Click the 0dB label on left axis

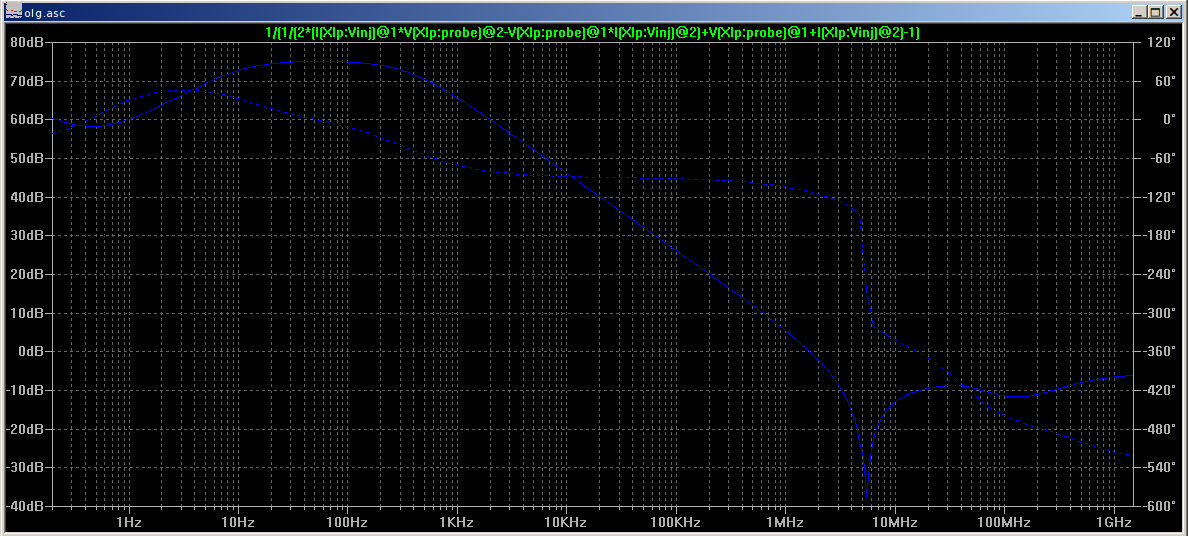coord(33,351)
